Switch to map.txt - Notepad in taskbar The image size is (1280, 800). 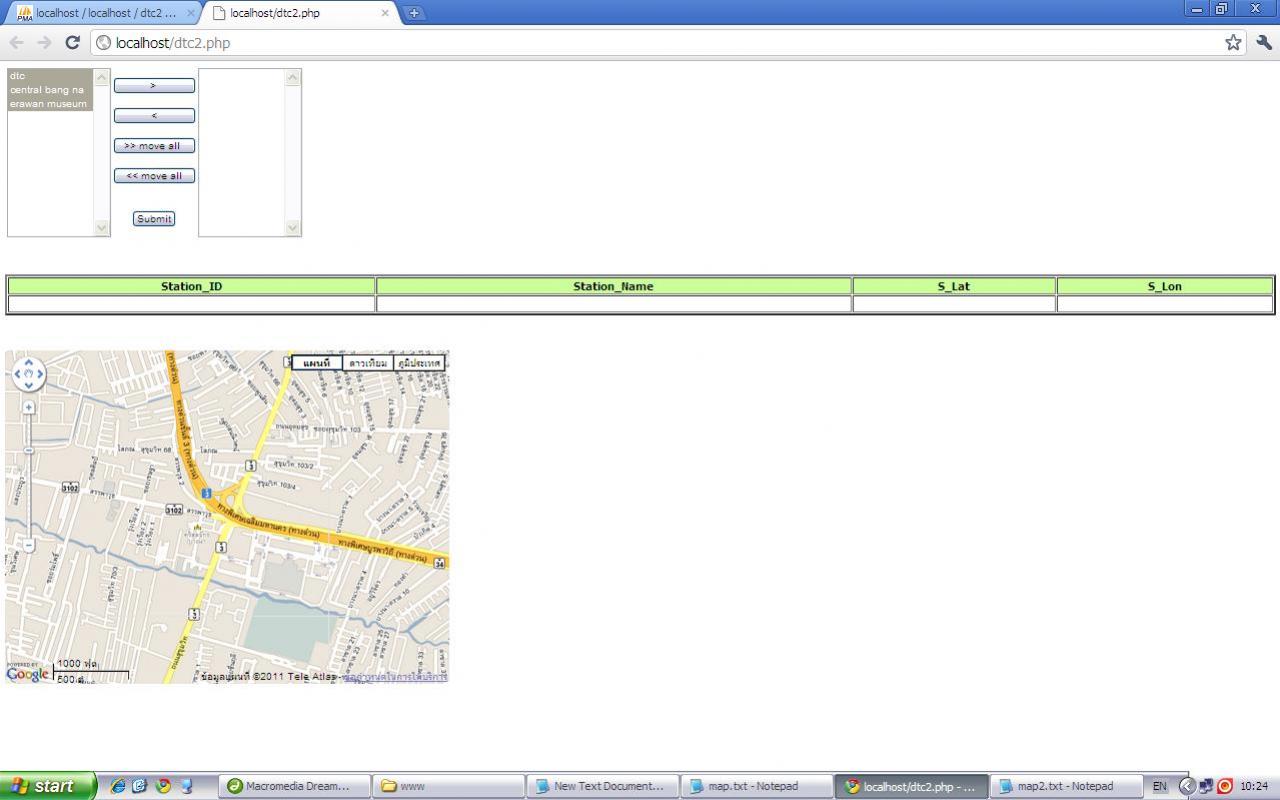(757, 786)
